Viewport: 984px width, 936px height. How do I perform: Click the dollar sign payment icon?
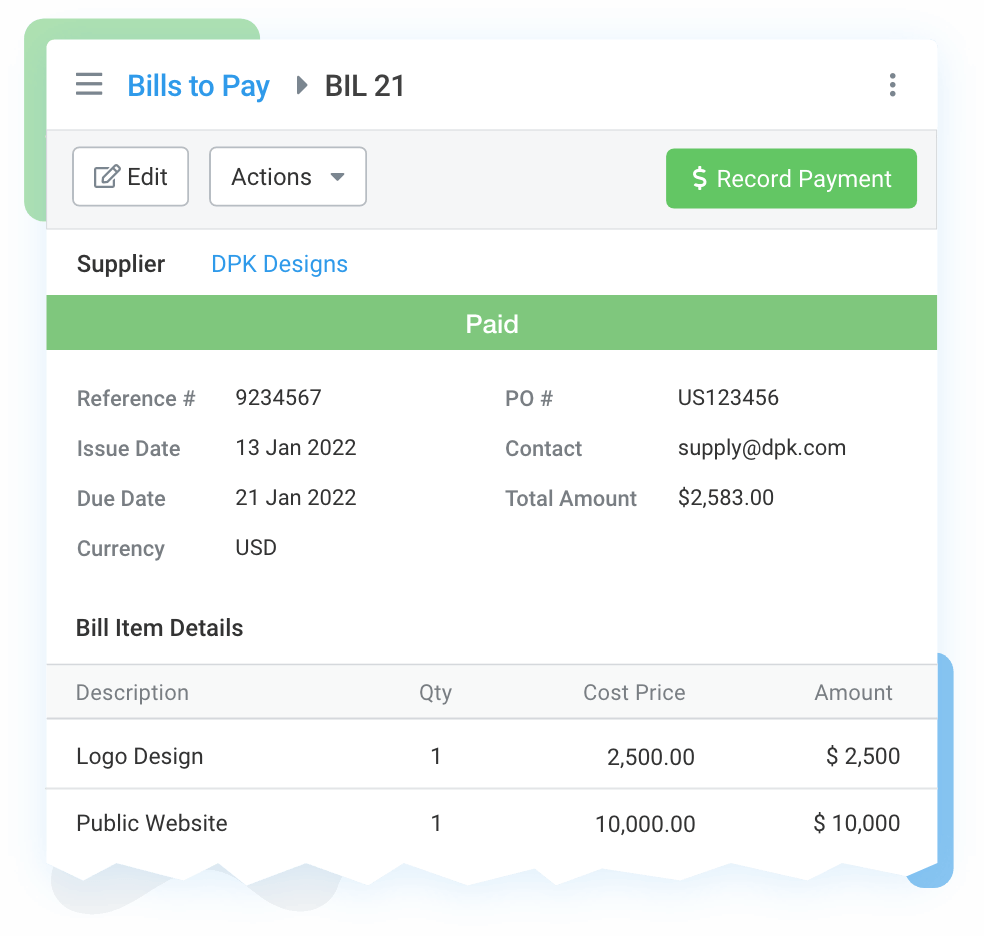pyautogui.click(x=700, y=179)
